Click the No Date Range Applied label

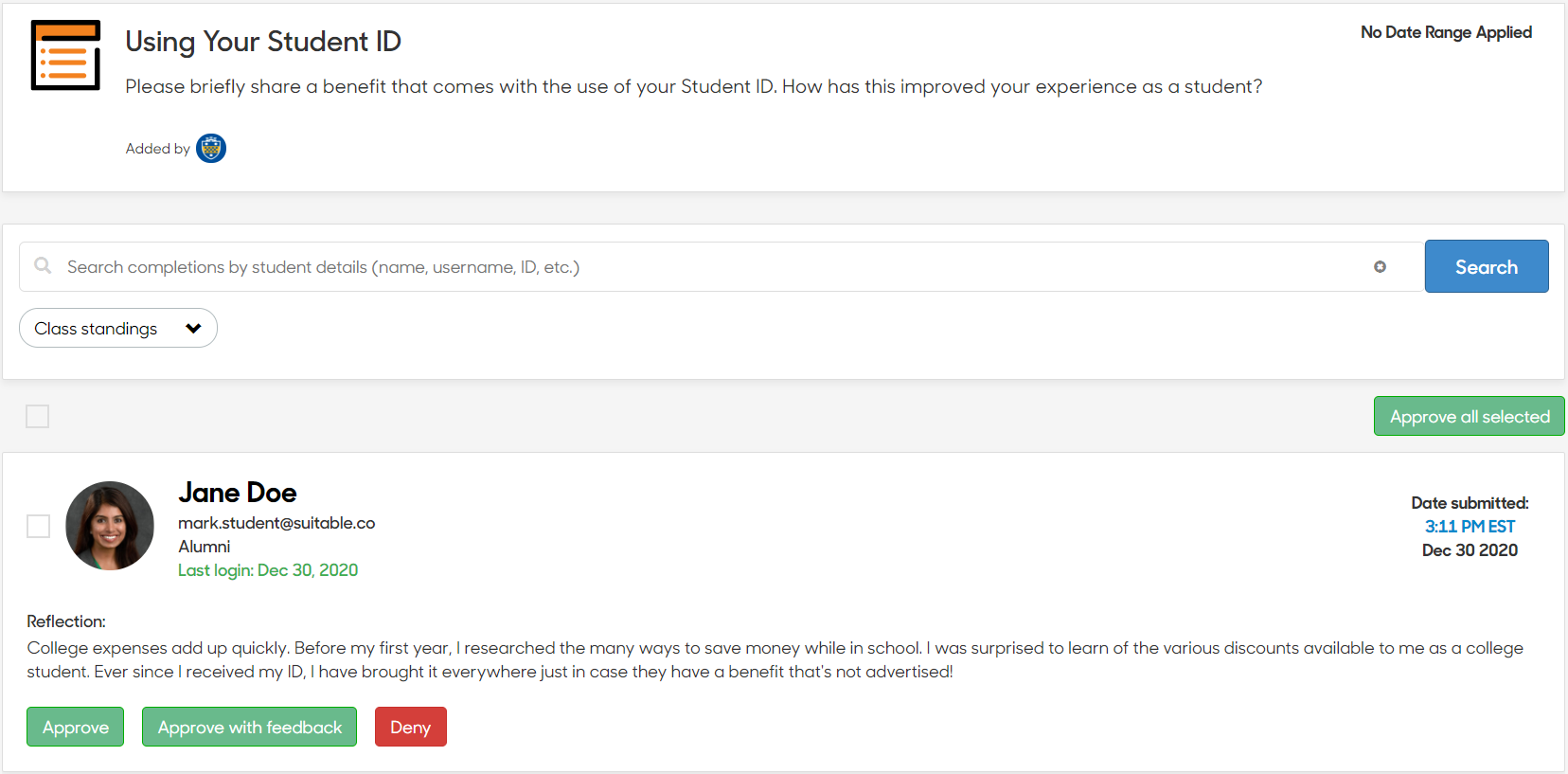tap(1446, 32)
